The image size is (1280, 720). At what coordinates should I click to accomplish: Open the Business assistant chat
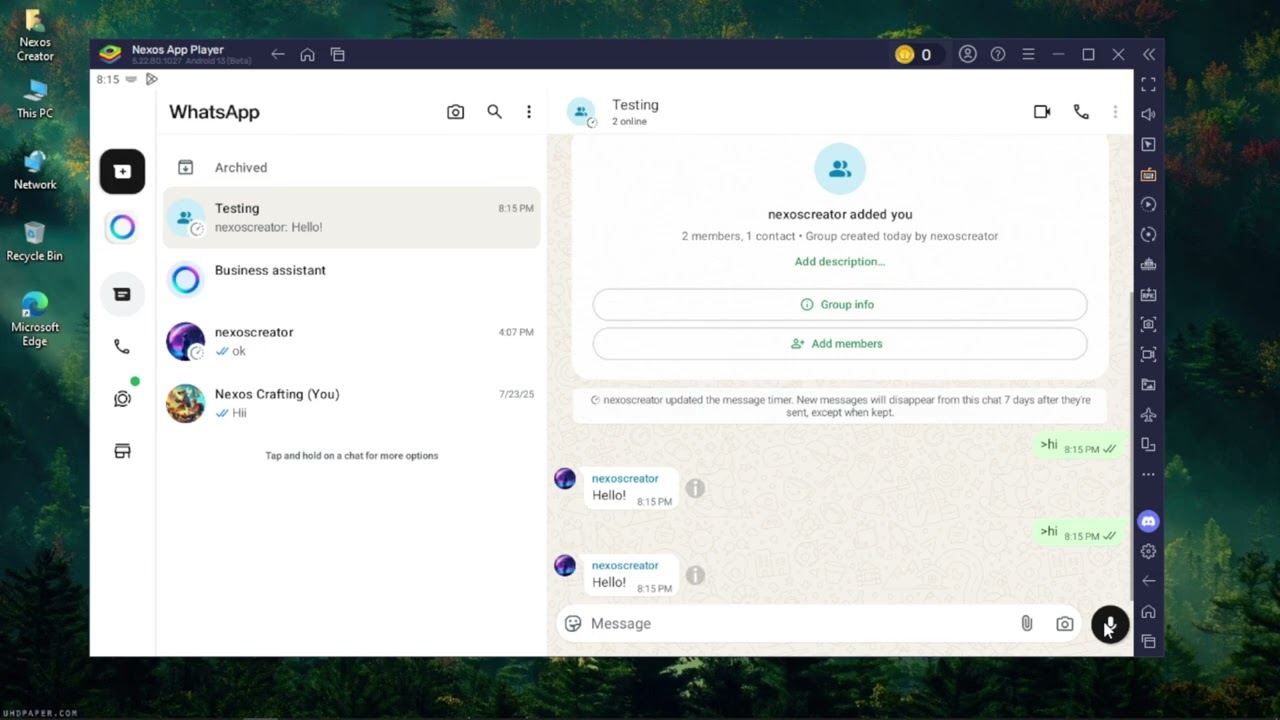tap(351, 279)
